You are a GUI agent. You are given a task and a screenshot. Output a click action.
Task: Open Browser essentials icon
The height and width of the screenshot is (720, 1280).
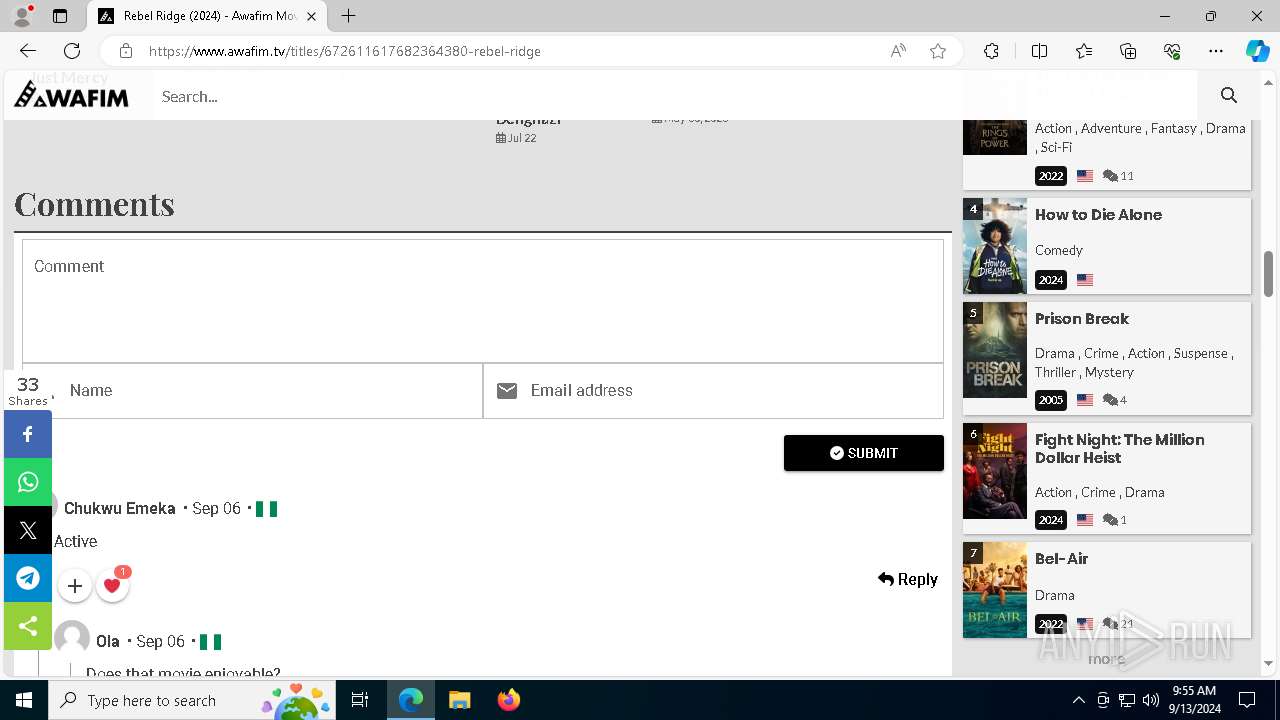pos(1172,51)
